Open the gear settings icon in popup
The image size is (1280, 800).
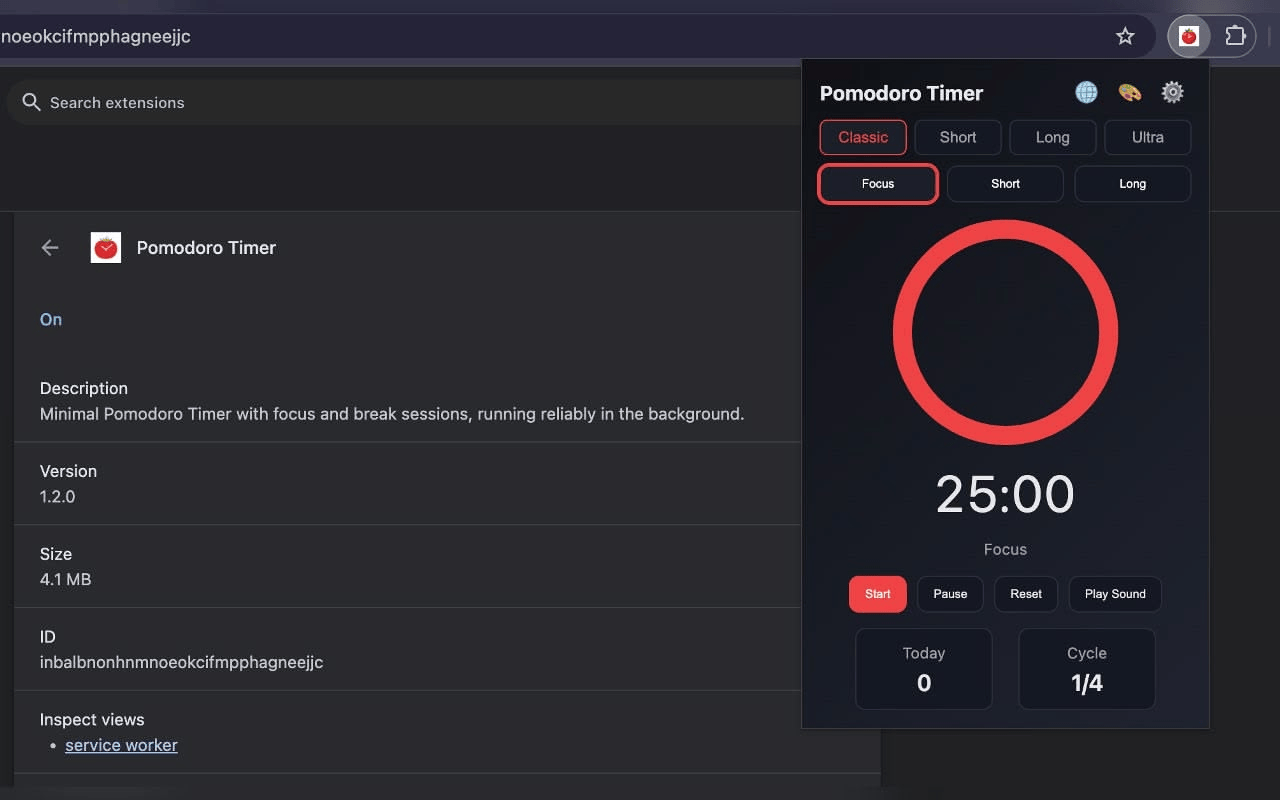[x=1172, y=93]
